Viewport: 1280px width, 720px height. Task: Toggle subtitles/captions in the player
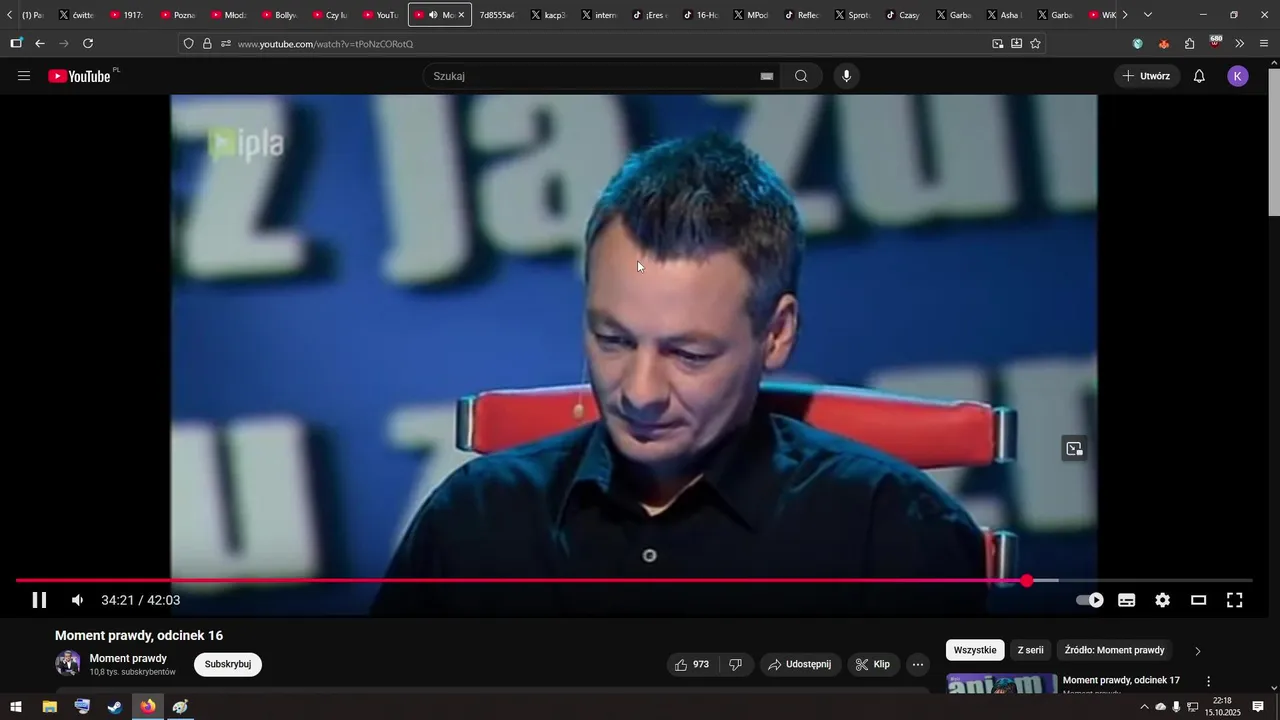coord(1127,600)
